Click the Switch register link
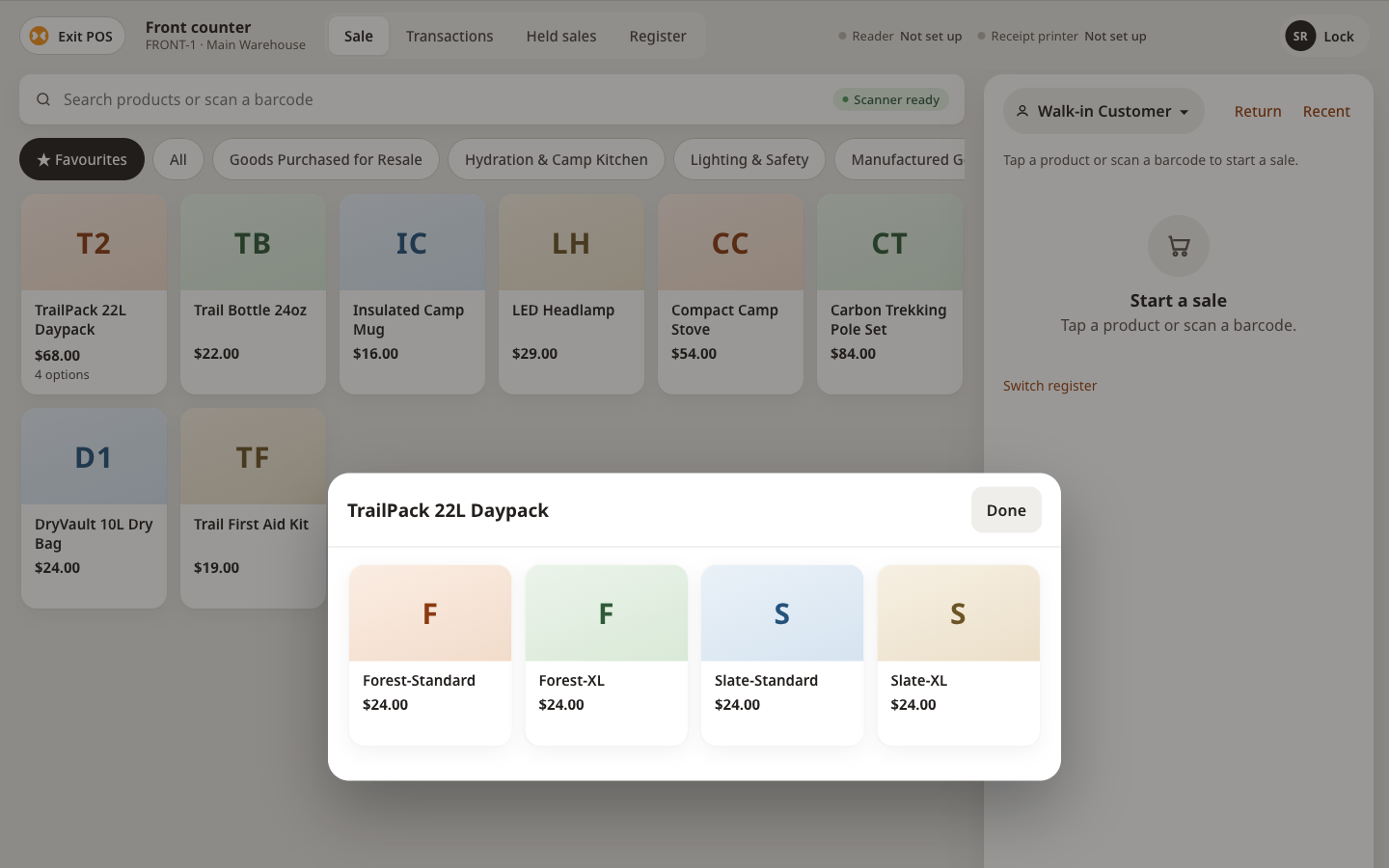 point(1049,386)
